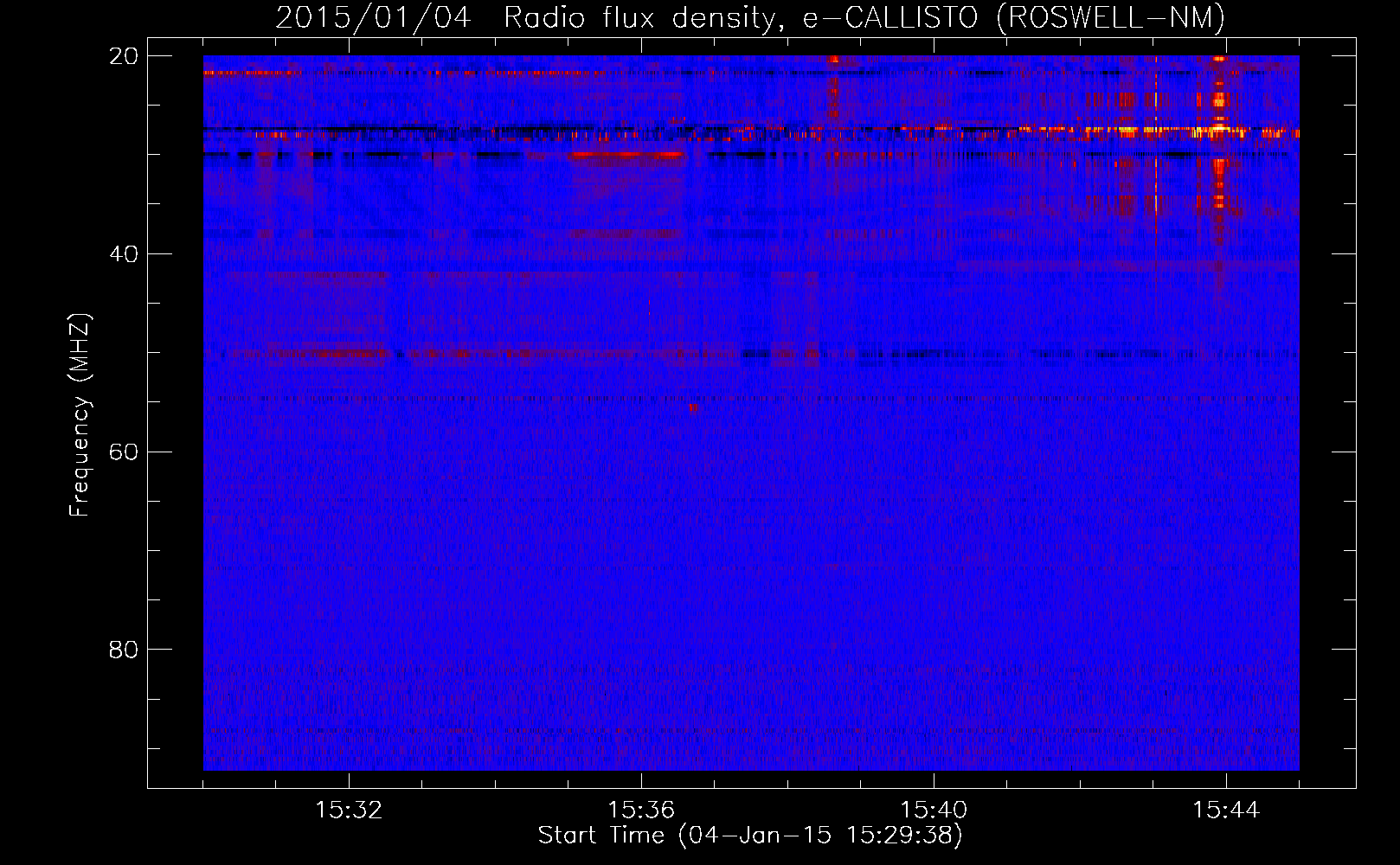This screenshot has width=1400, height=865.
Task: Click the red horizontal band near 30 MHz
Action: point(626,155)
